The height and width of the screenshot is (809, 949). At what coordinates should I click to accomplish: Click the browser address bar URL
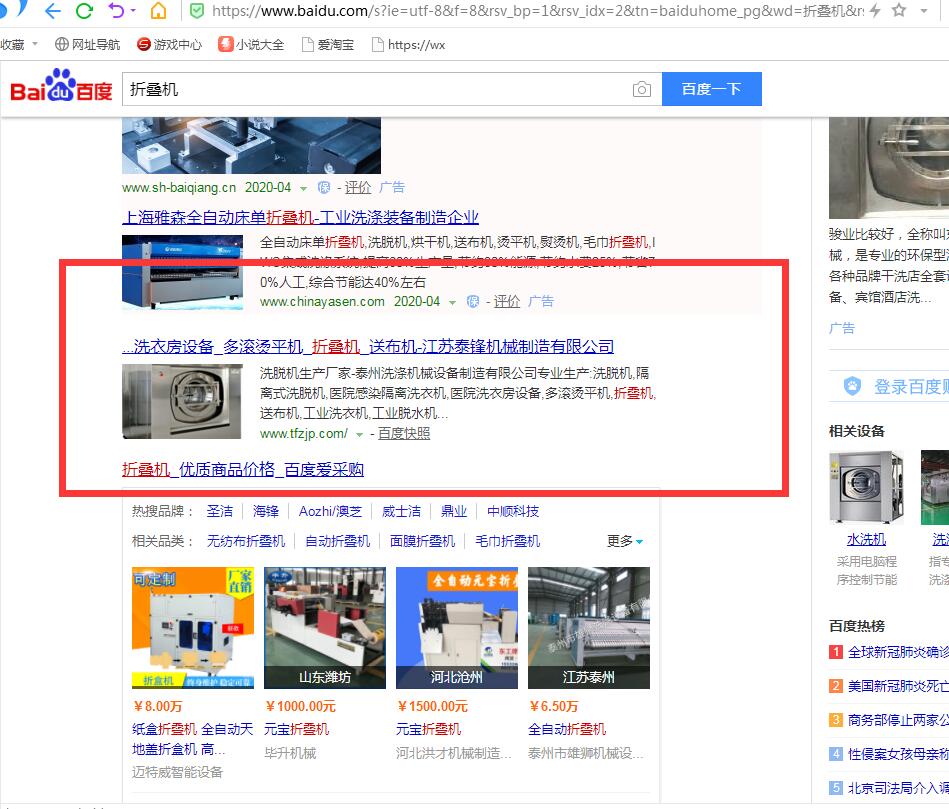[538, 11]
